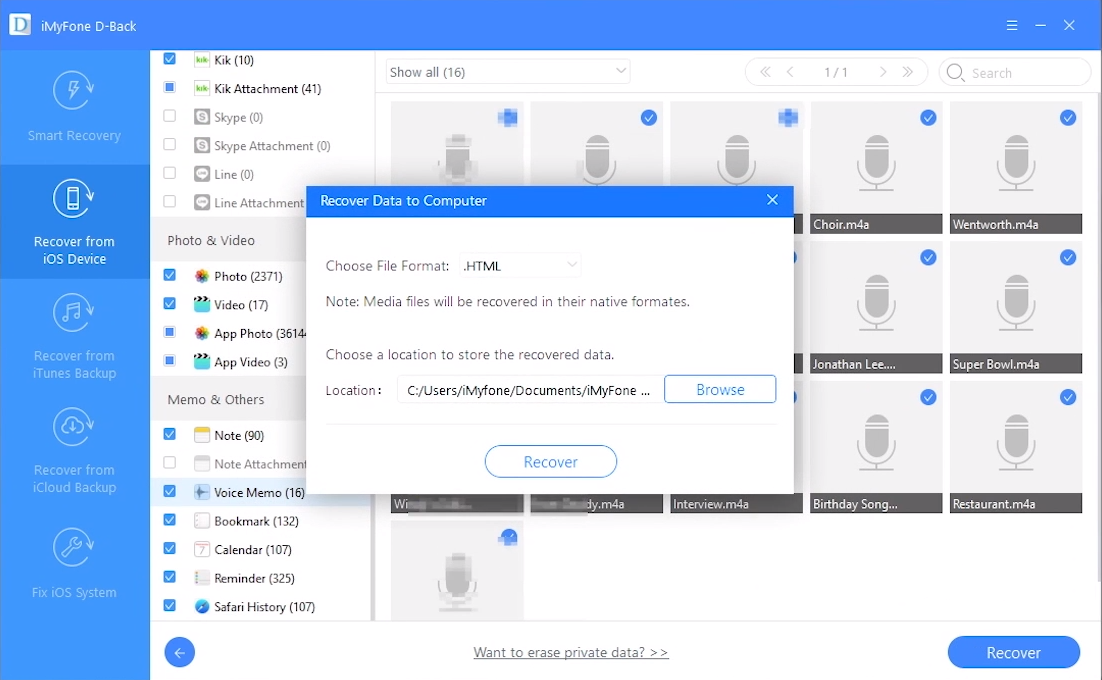Screen dimensions: 1102x680
Task: Open the Want to erase private data link
Action: [x=571, y=653]
